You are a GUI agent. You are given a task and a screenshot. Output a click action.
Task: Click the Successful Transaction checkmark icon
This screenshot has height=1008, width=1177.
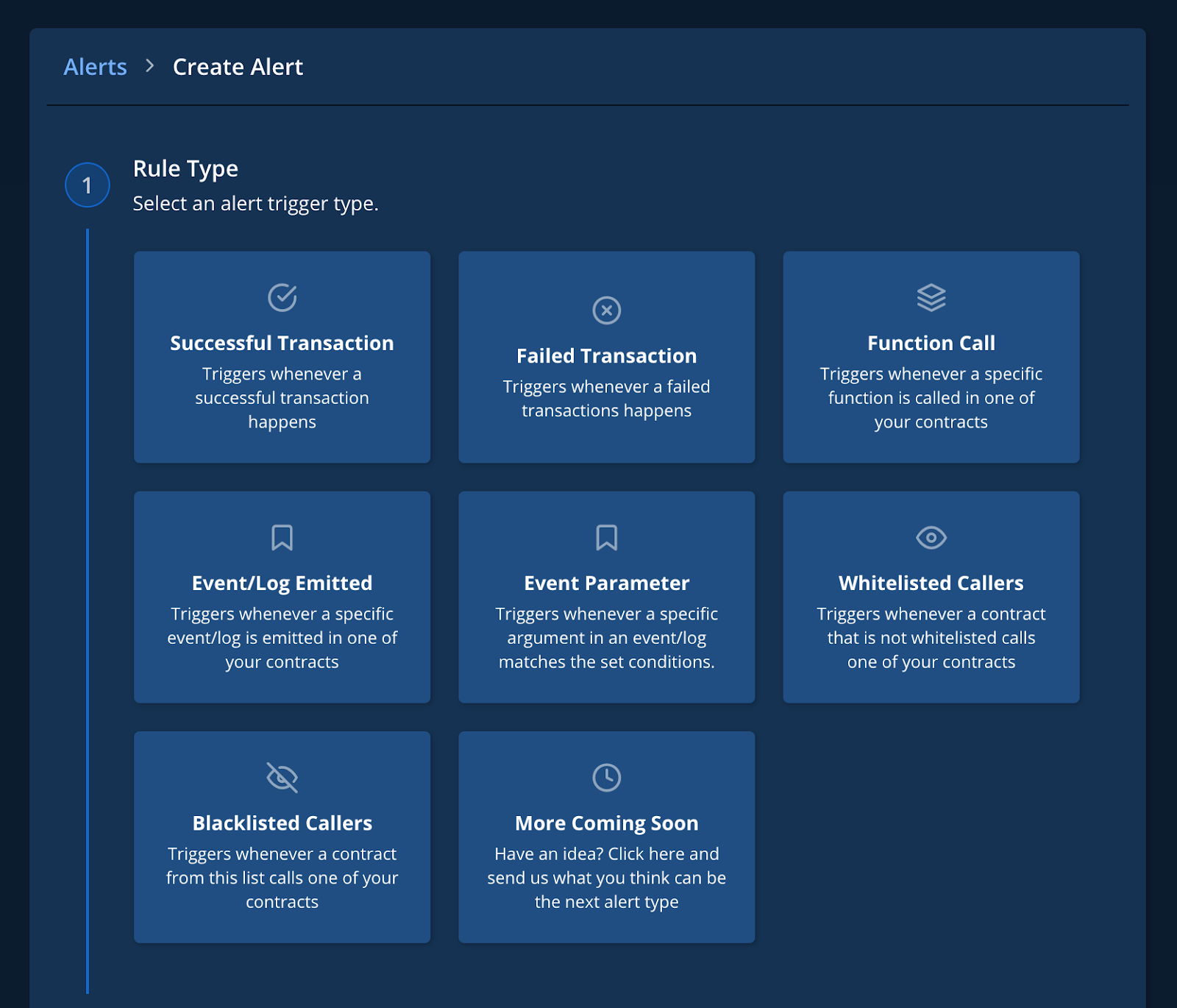point(282,297)
